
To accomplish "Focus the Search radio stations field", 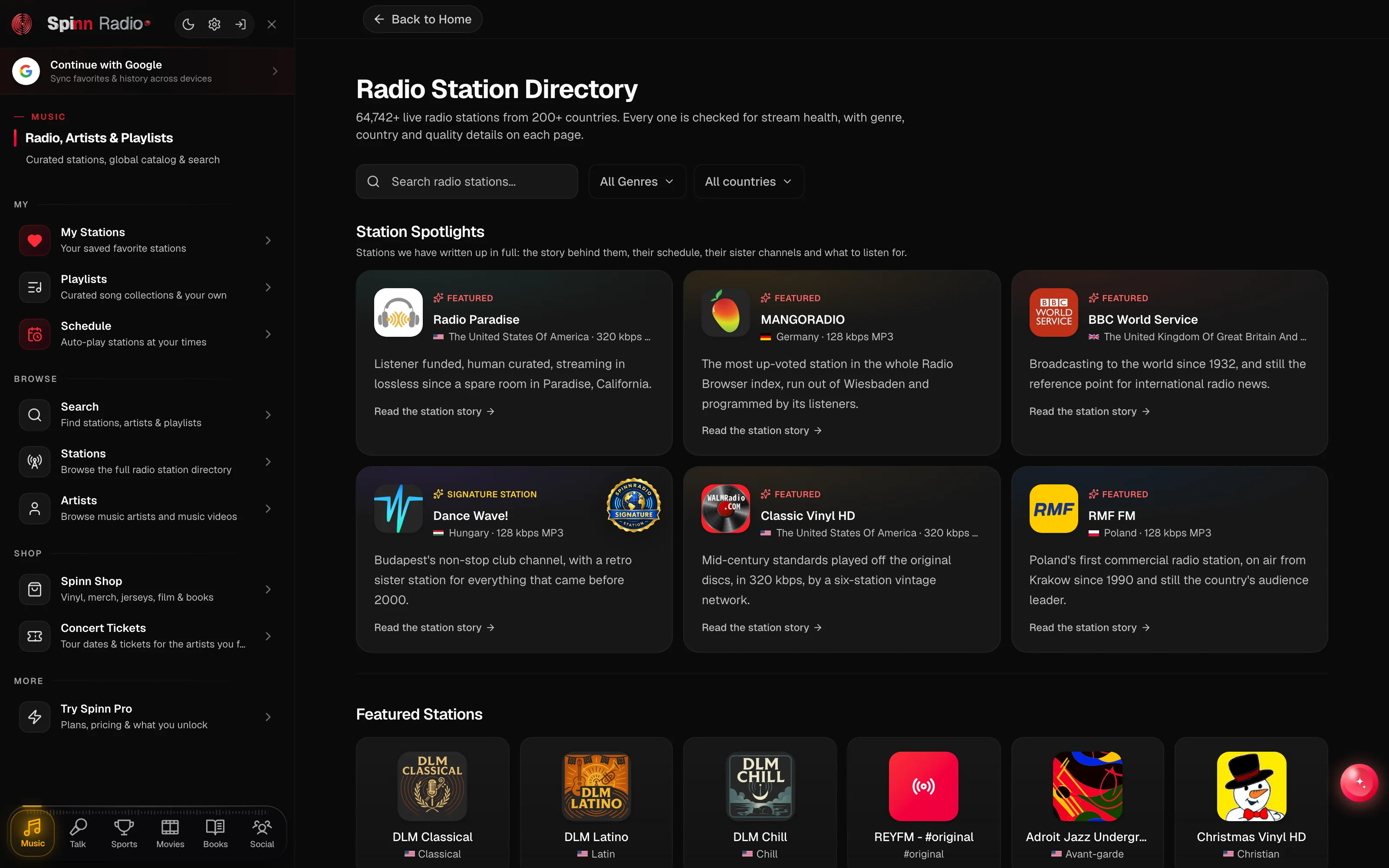I will [467, 181].
